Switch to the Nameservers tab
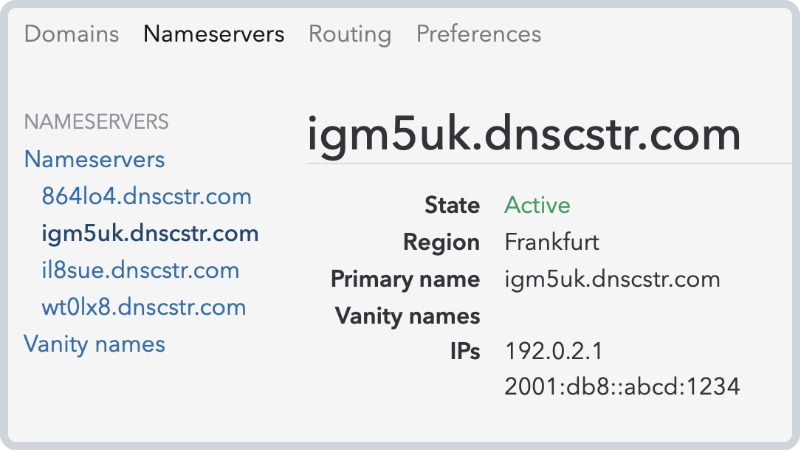 214,34
